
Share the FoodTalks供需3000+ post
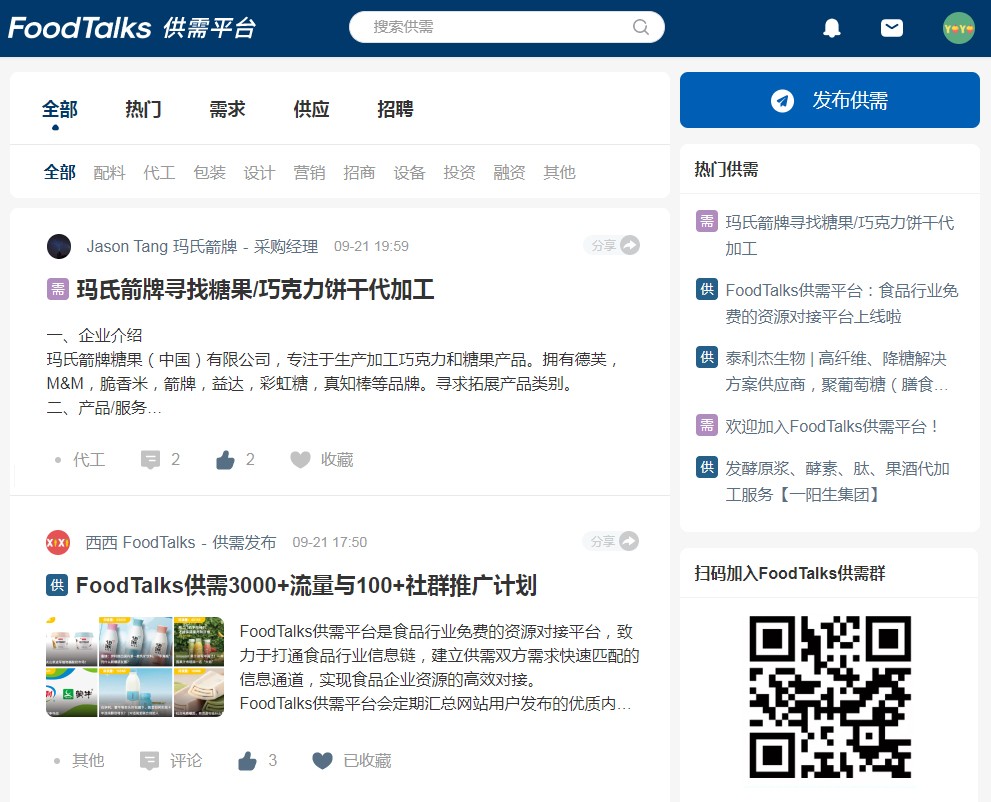tap(629, 540)
